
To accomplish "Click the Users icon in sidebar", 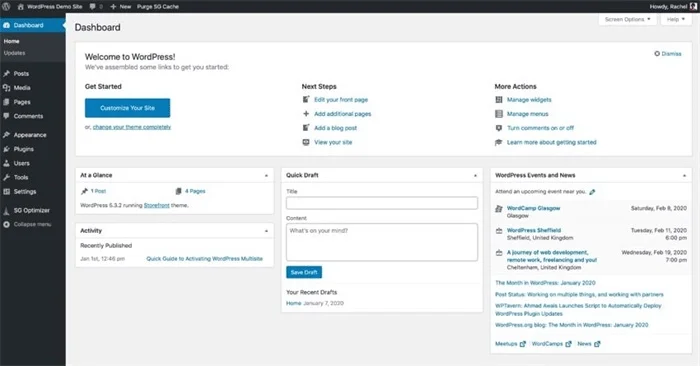I will (x=7, y=163).
